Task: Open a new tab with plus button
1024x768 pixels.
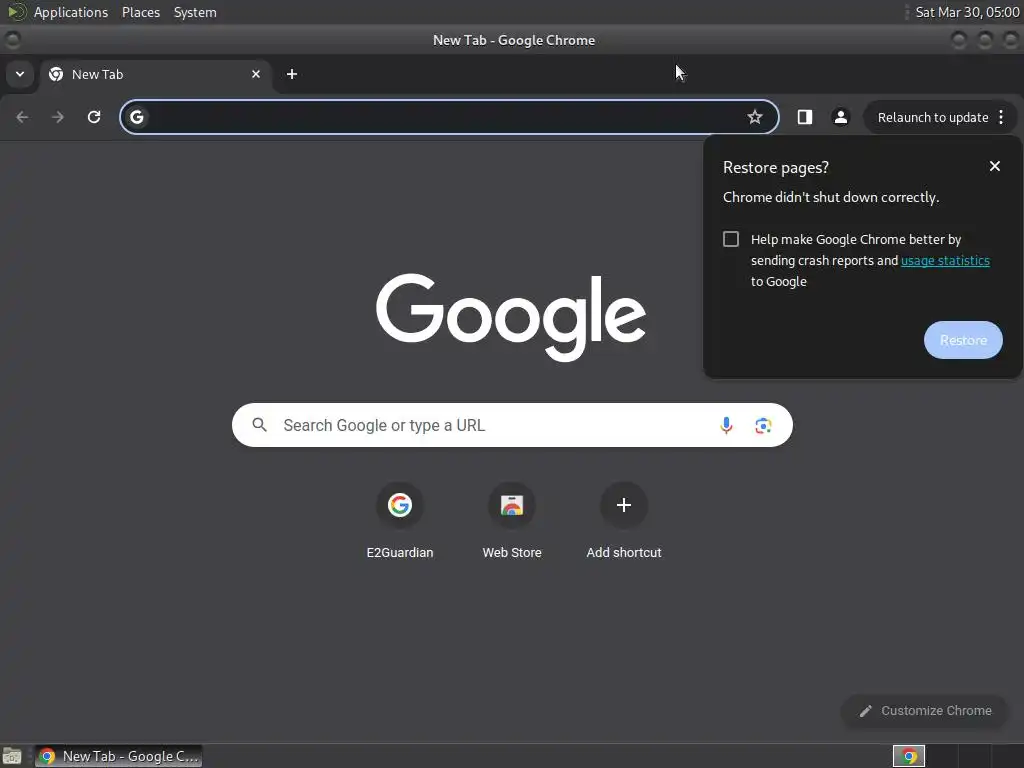Action: [292, 74]
